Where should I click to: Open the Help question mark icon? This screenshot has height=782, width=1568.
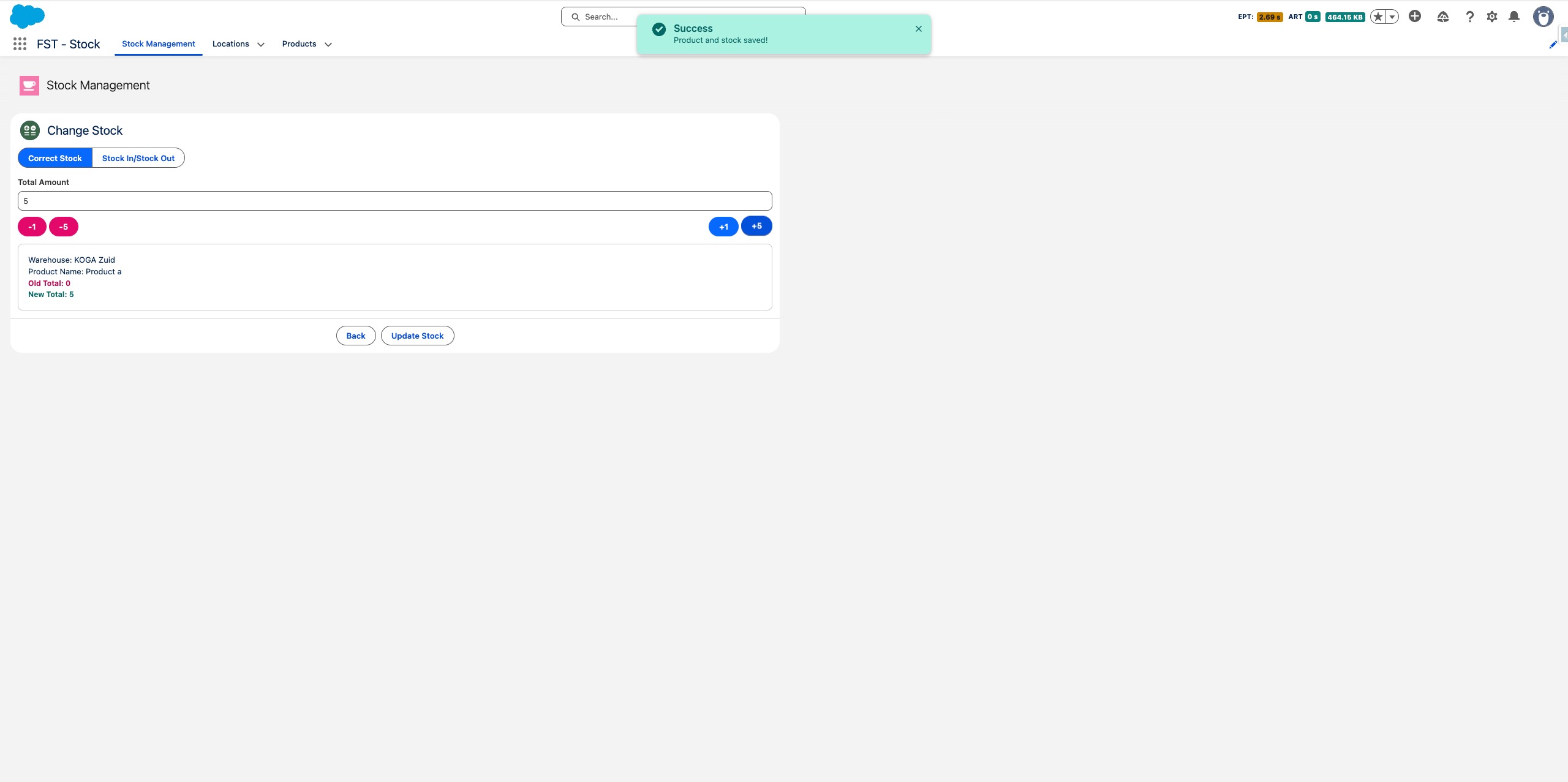1469,17
